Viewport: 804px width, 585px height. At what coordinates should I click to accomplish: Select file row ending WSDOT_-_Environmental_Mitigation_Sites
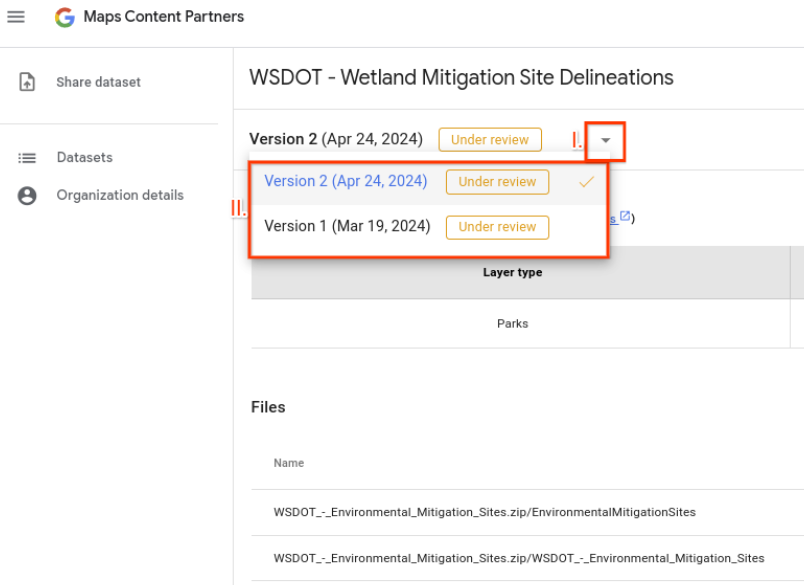pos(528,558)
